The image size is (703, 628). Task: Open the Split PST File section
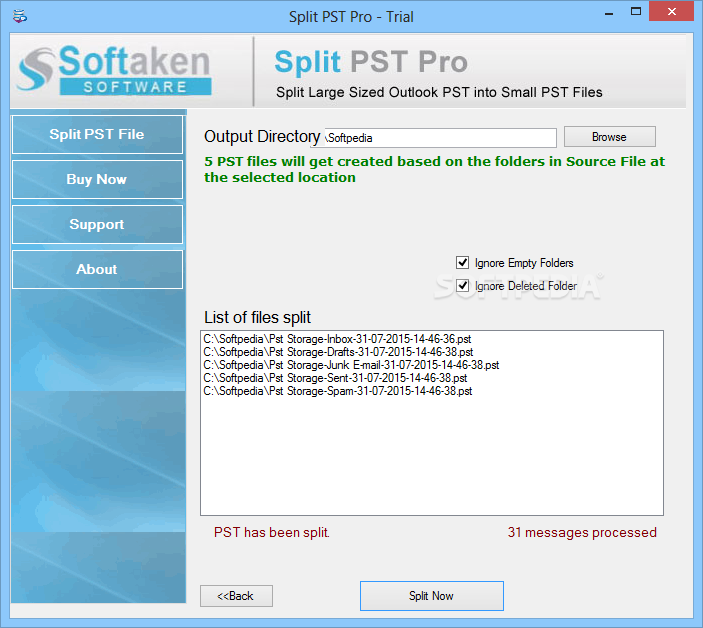coord(97,134)
